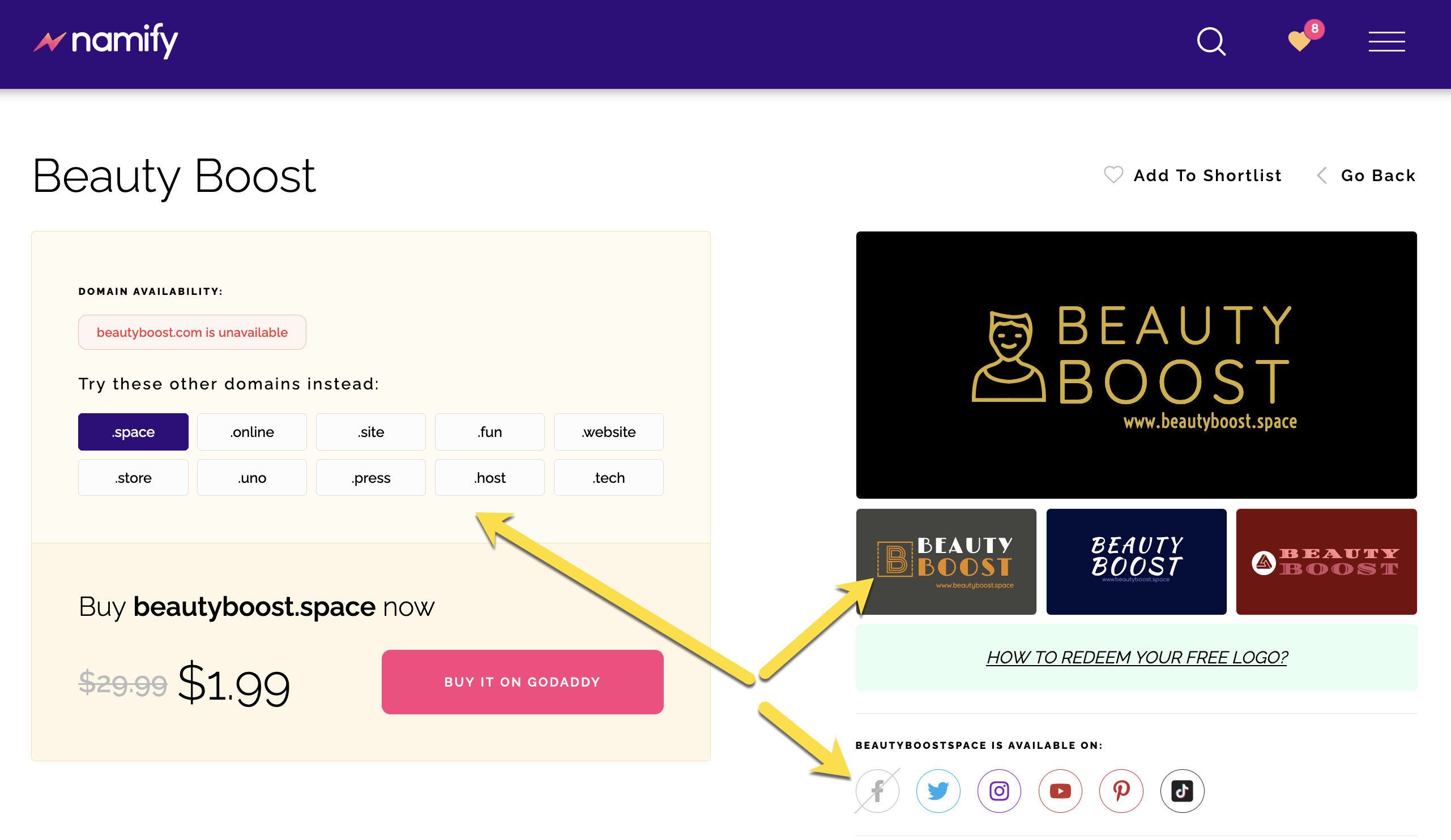Click the Pinterest availability icon
The height and width of the screenshot is (840, 1451).
click(x=1121, y=791)
